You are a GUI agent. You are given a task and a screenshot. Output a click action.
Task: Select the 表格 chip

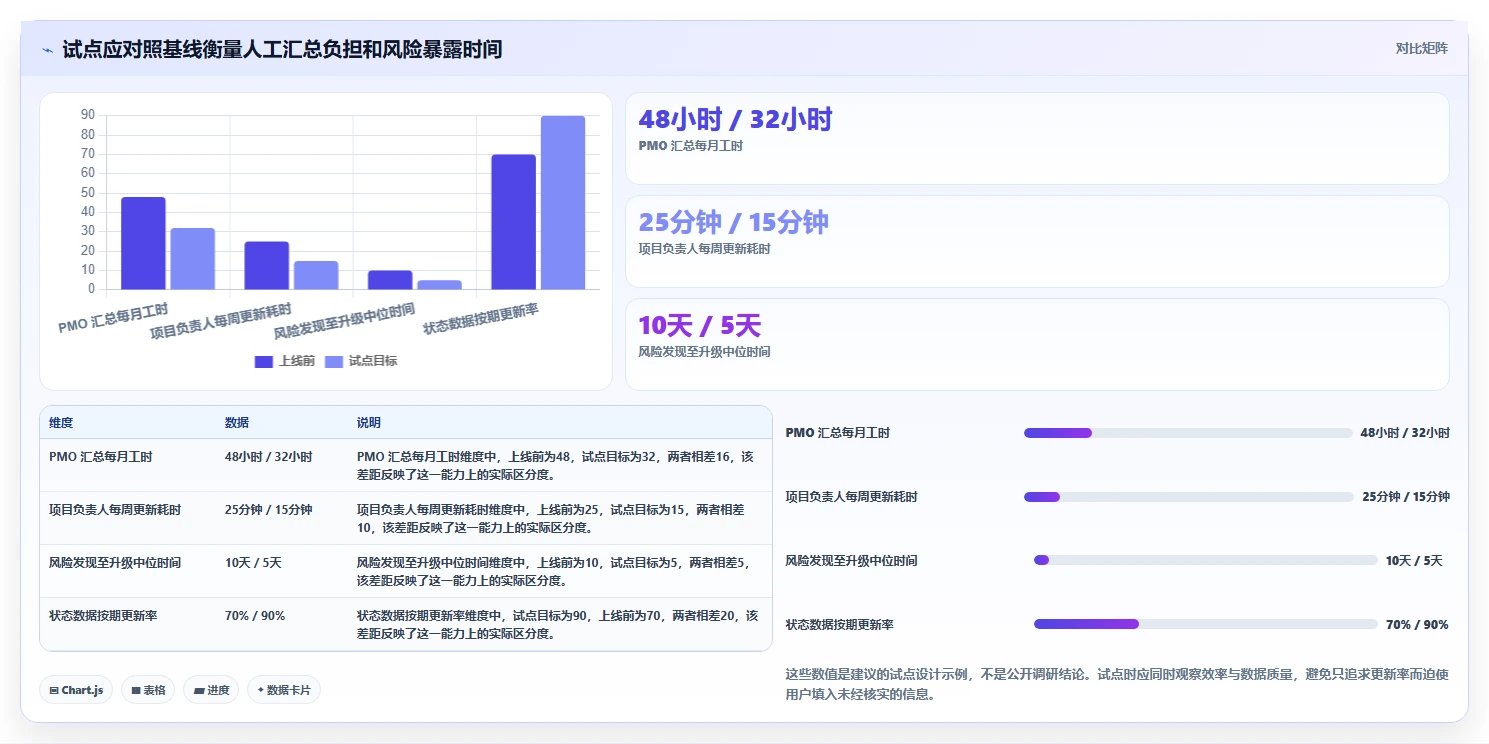[x=148, y=690]
